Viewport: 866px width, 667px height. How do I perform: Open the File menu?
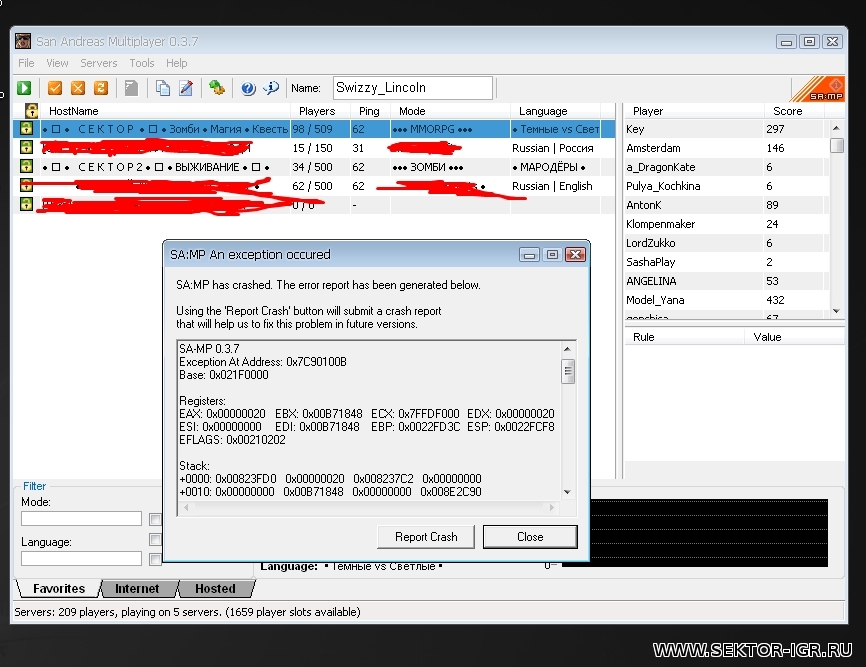click(26, 63)
